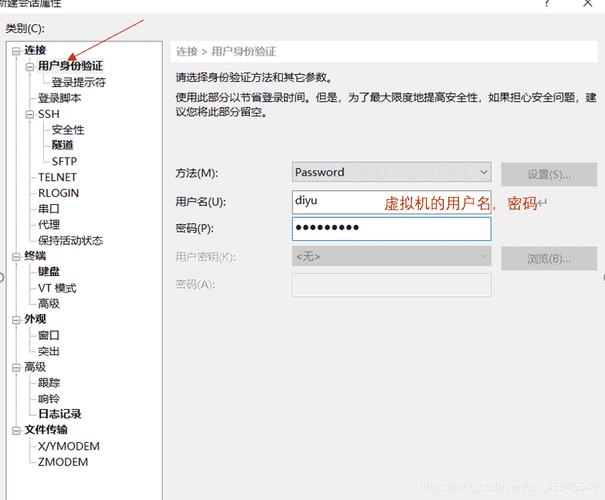Select 外观 category
The height and width of the screenshot is (500, 605).
[35, 319]
